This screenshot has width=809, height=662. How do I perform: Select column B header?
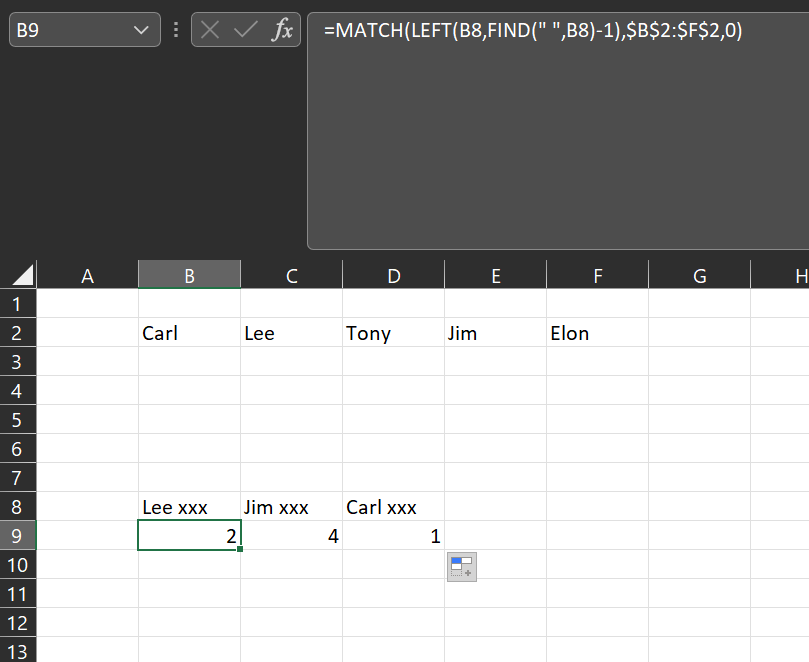tap(189, 276)
